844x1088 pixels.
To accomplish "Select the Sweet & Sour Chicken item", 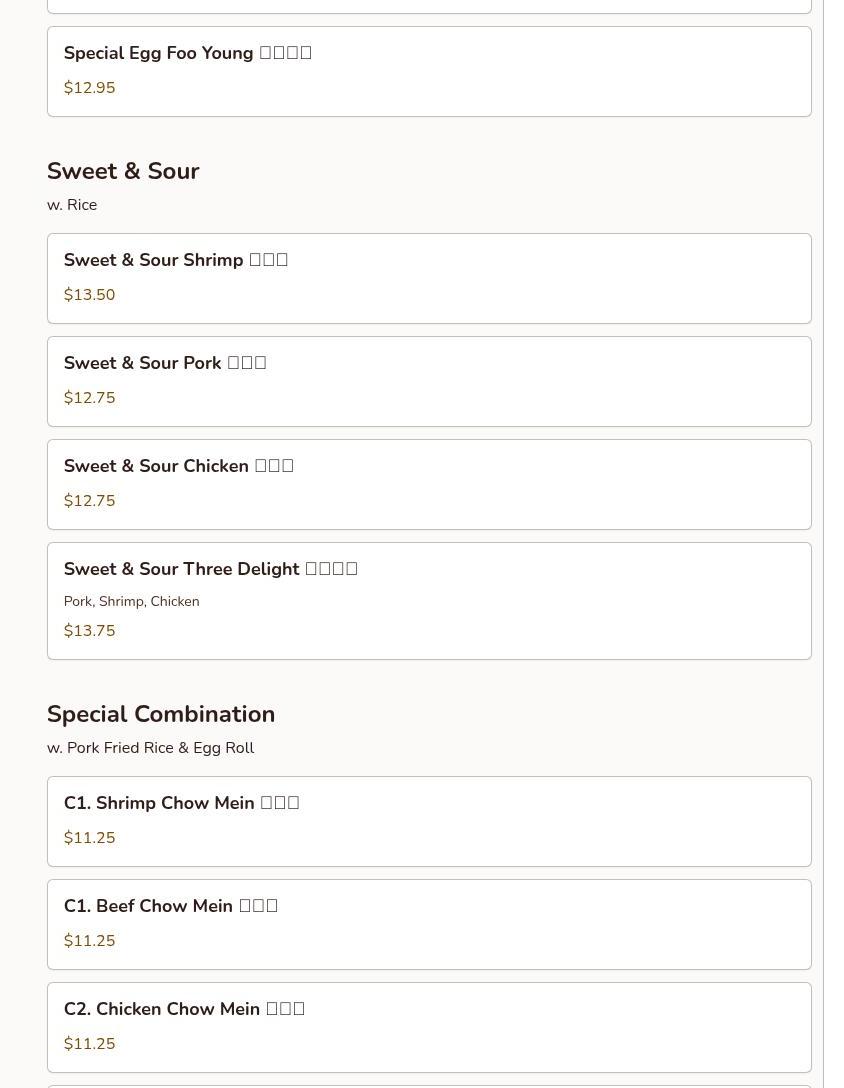I will [x=178, y=467].
